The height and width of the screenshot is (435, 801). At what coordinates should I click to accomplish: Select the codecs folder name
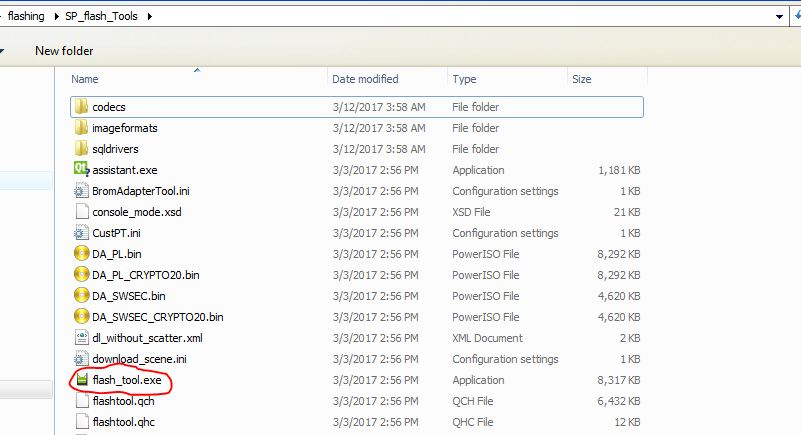pos(109,107)
